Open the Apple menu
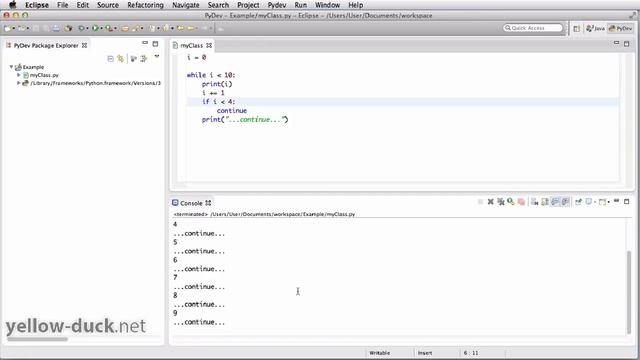640x360 pixels. click(x=13, y=5)
